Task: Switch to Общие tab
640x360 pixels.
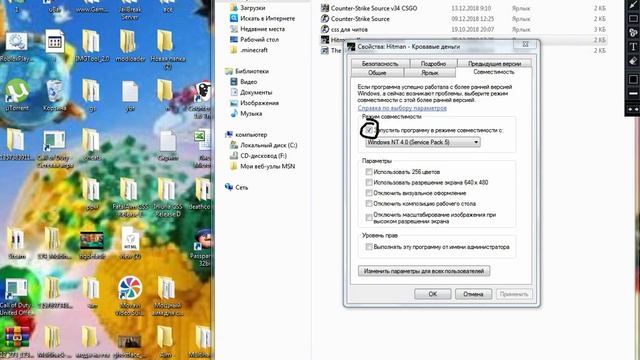Action: pos(377,73)
